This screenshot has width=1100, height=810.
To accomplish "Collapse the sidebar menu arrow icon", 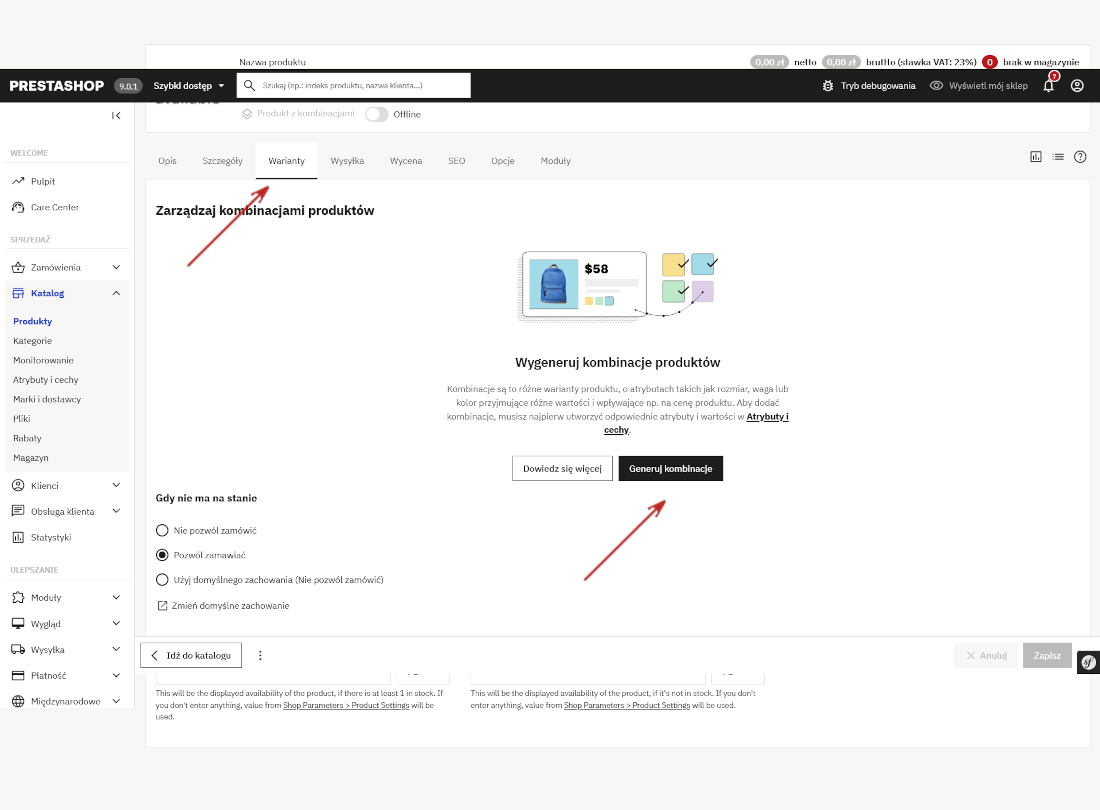I will tap(116, 115).
